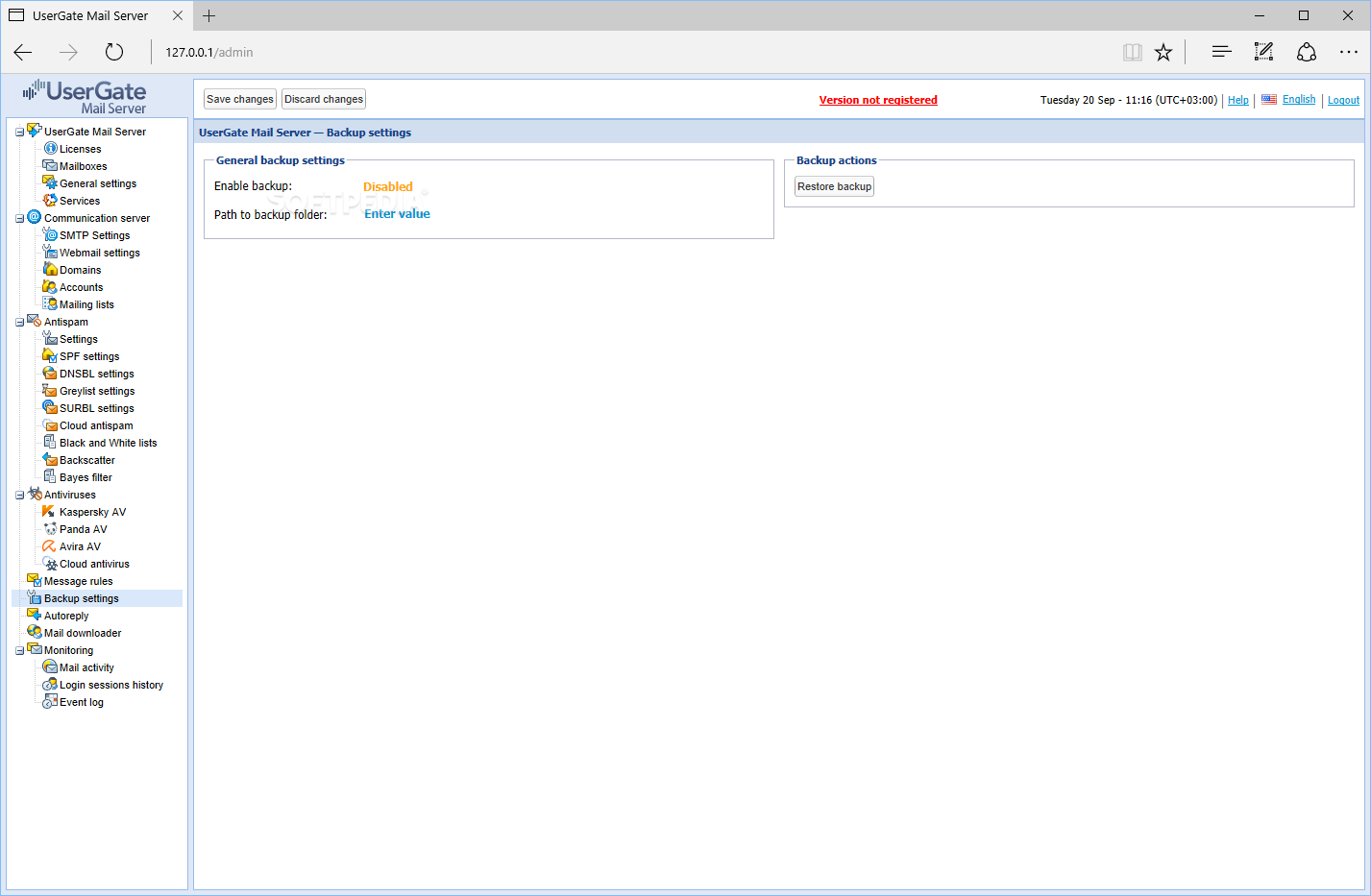Click the SPF settings icon
Viewport: 1371px width, 896px height.
click(x=50, y=355)
